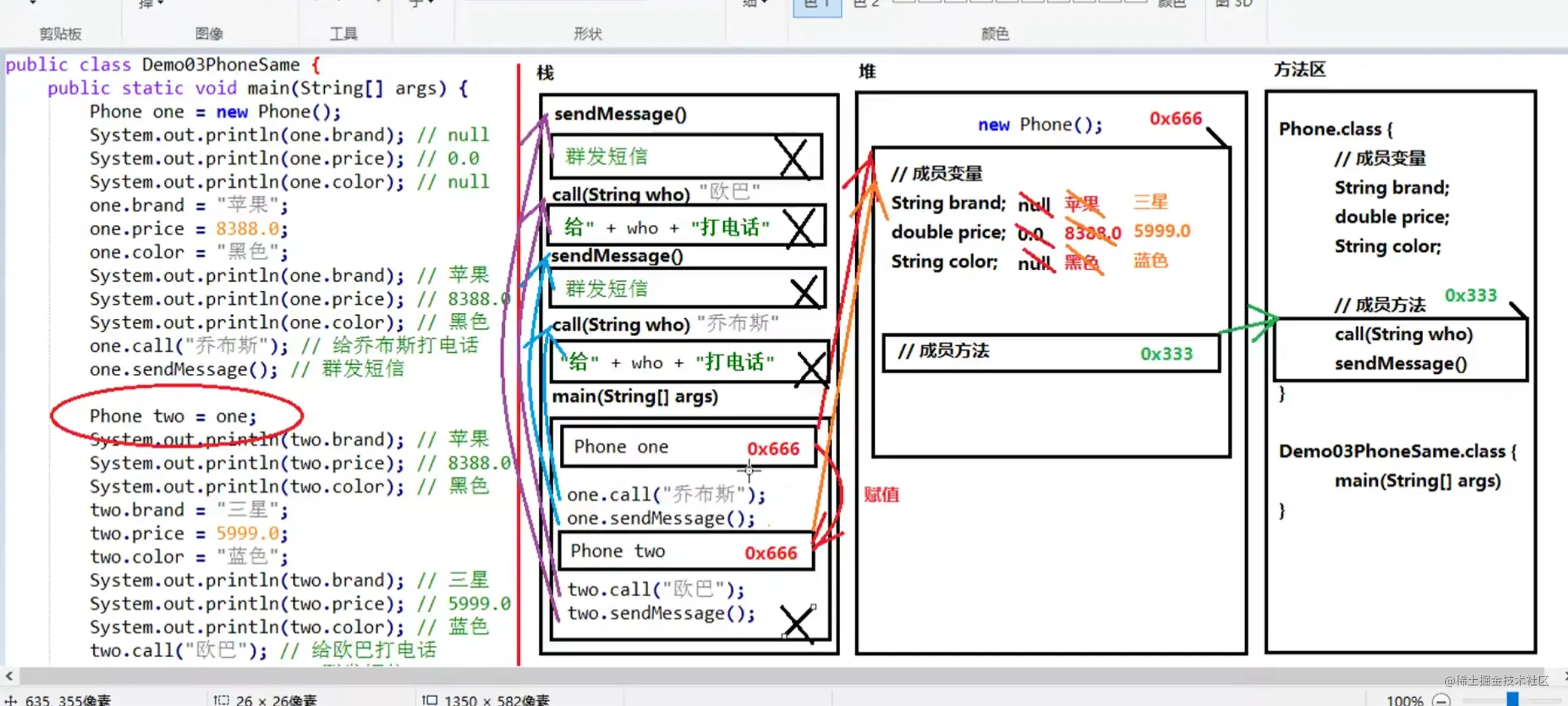Click the circled 'Phone two = one;' line
This screenshot has width=1568, height=706.
pos(173,416)
